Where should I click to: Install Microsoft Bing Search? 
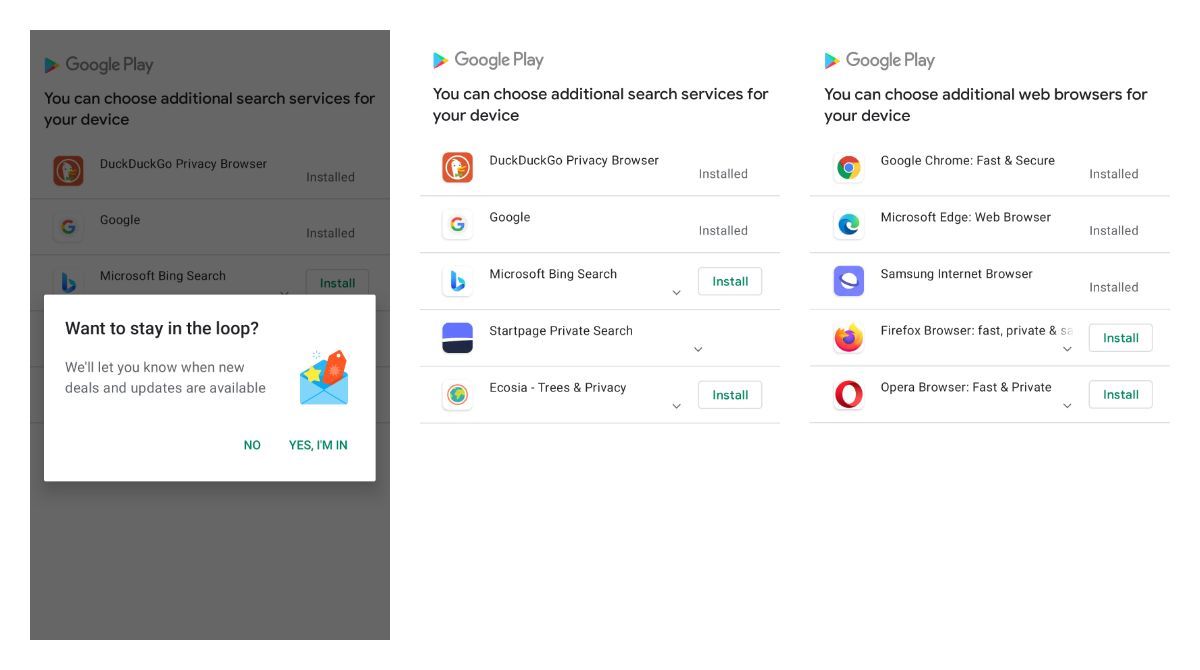[x=730, y=281]
